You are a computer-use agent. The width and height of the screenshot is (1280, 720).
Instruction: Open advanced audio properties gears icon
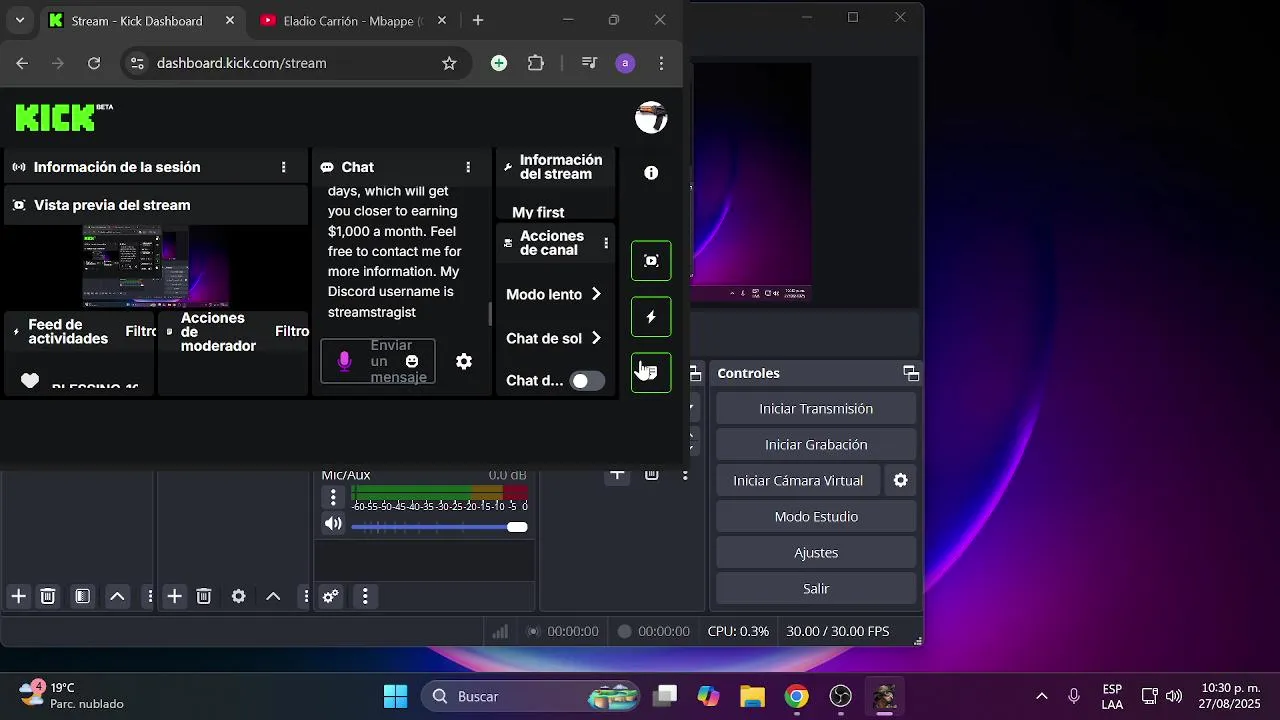point(331,597)
